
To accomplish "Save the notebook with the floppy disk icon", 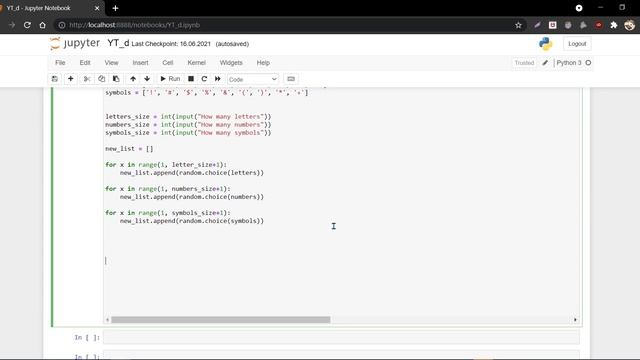I will coord(55,79).
